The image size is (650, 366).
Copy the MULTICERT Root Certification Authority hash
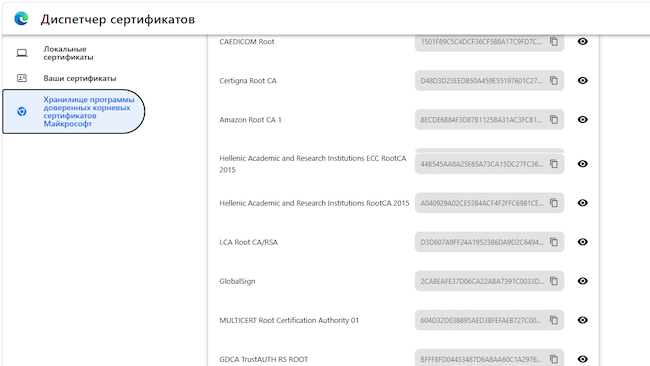point(554,320)
